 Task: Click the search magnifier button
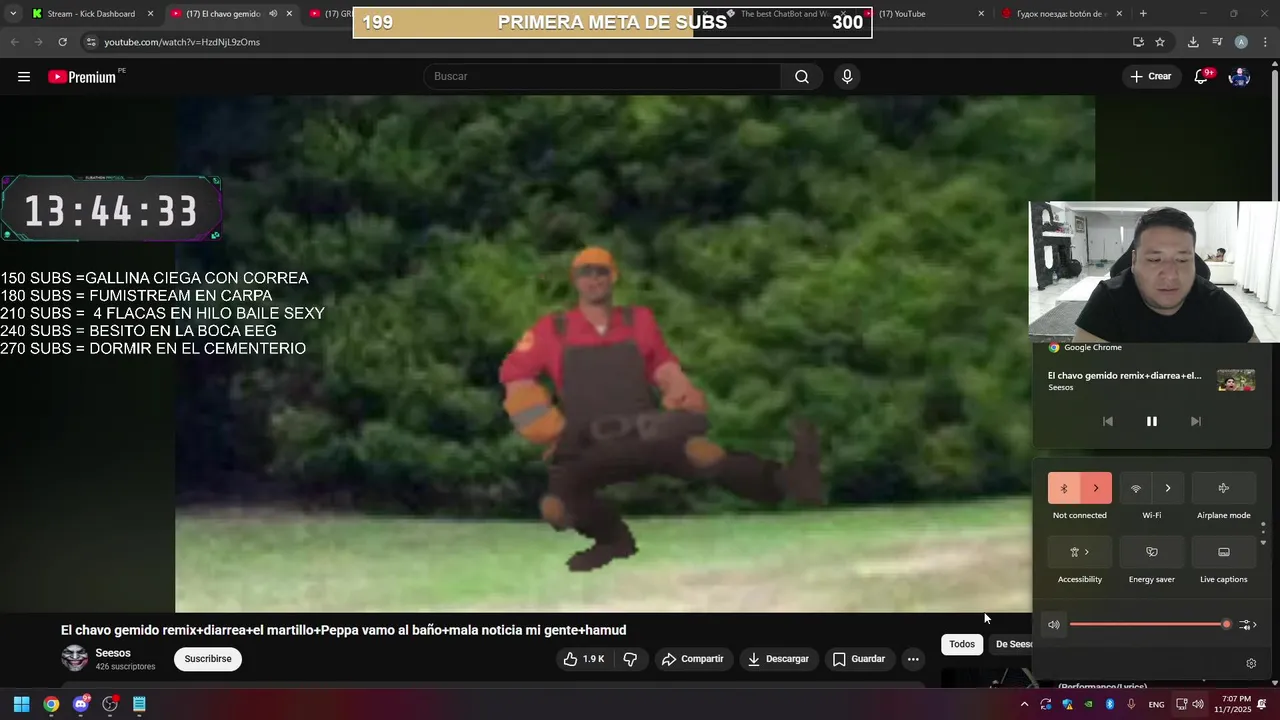pos(802,77)
